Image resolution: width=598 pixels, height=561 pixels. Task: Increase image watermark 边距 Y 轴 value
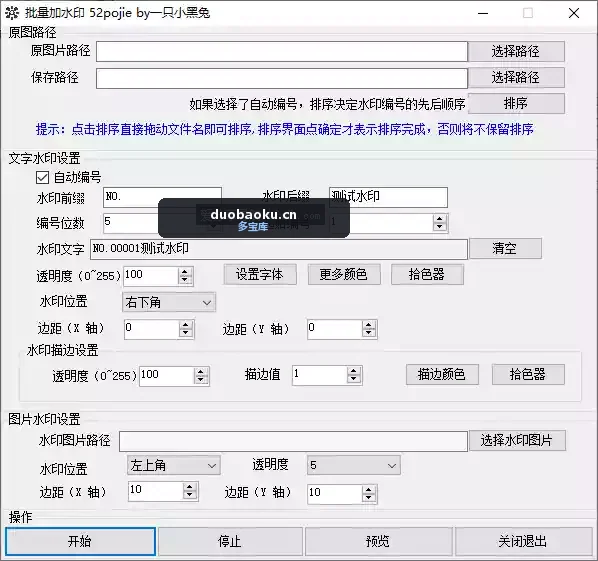368,490
